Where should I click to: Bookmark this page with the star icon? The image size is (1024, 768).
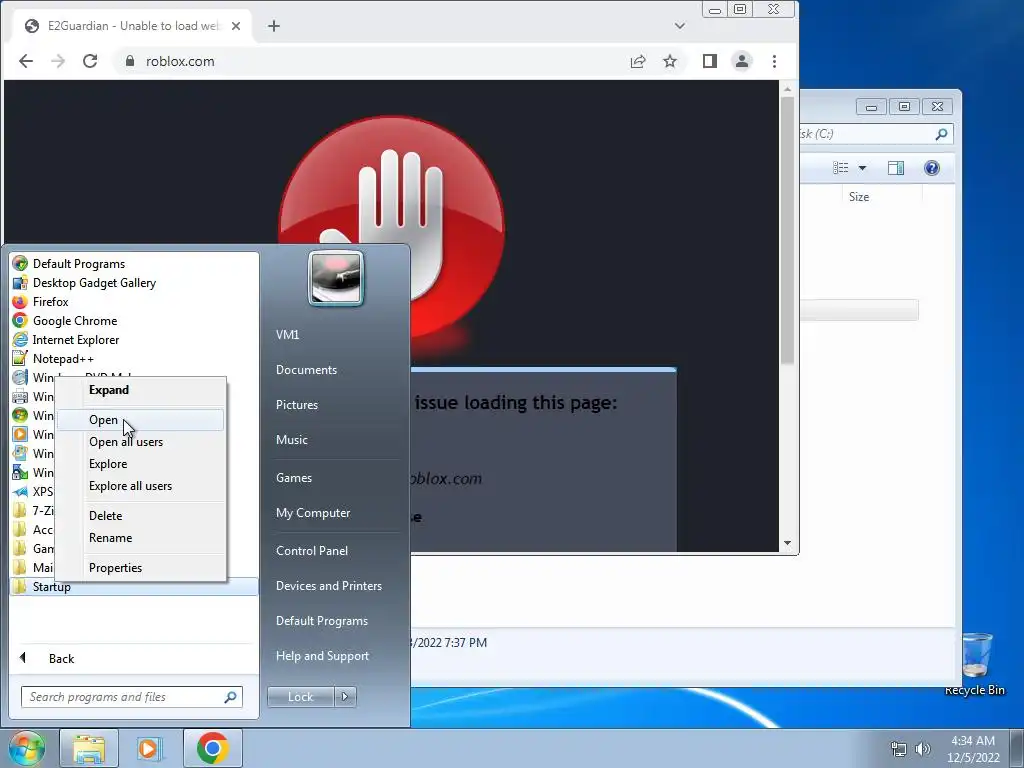[670, 61]
